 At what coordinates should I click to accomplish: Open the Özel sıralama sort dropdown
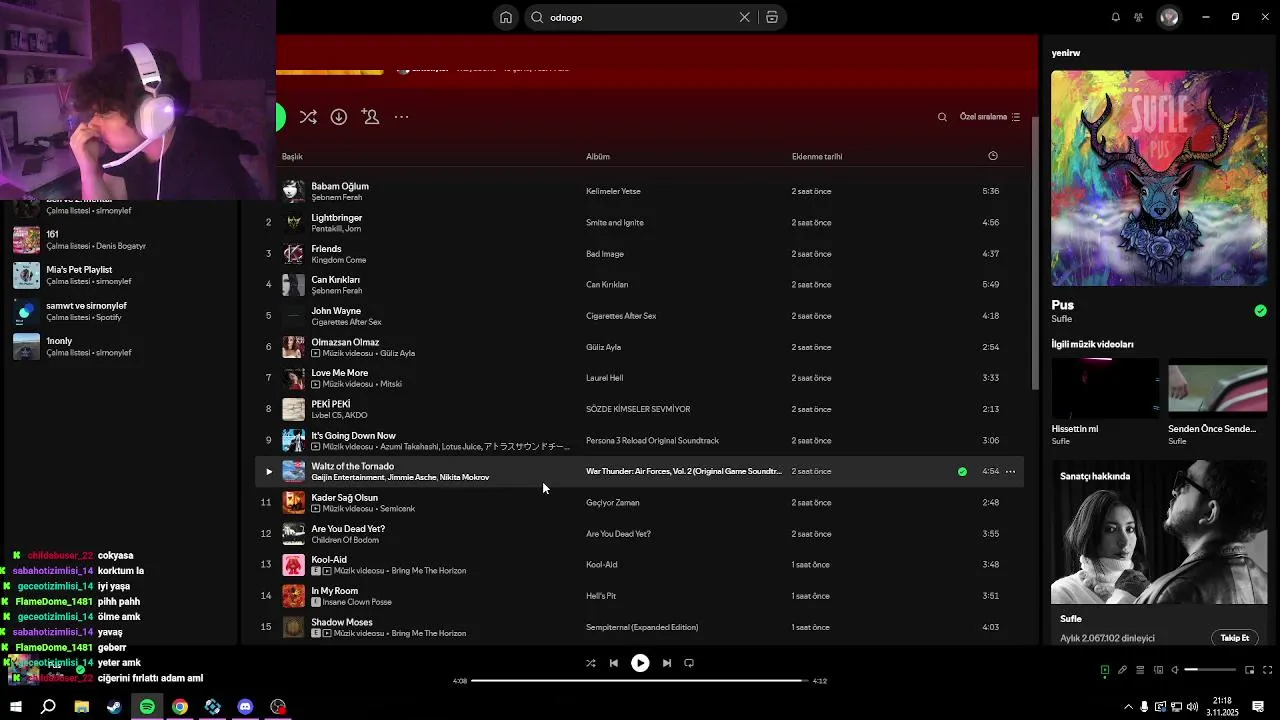click(x=990, y=117)
